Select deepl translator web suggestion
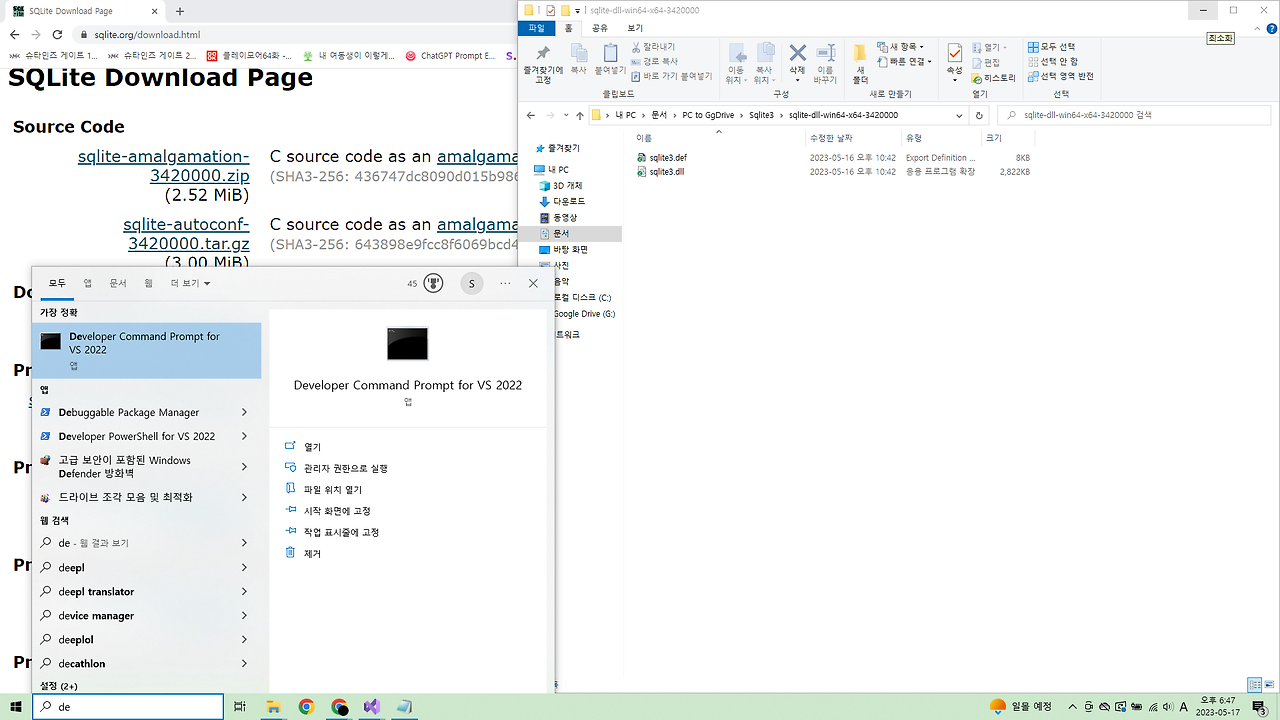Viewport: 1280px width, 720px height. [x=96, y=591]
